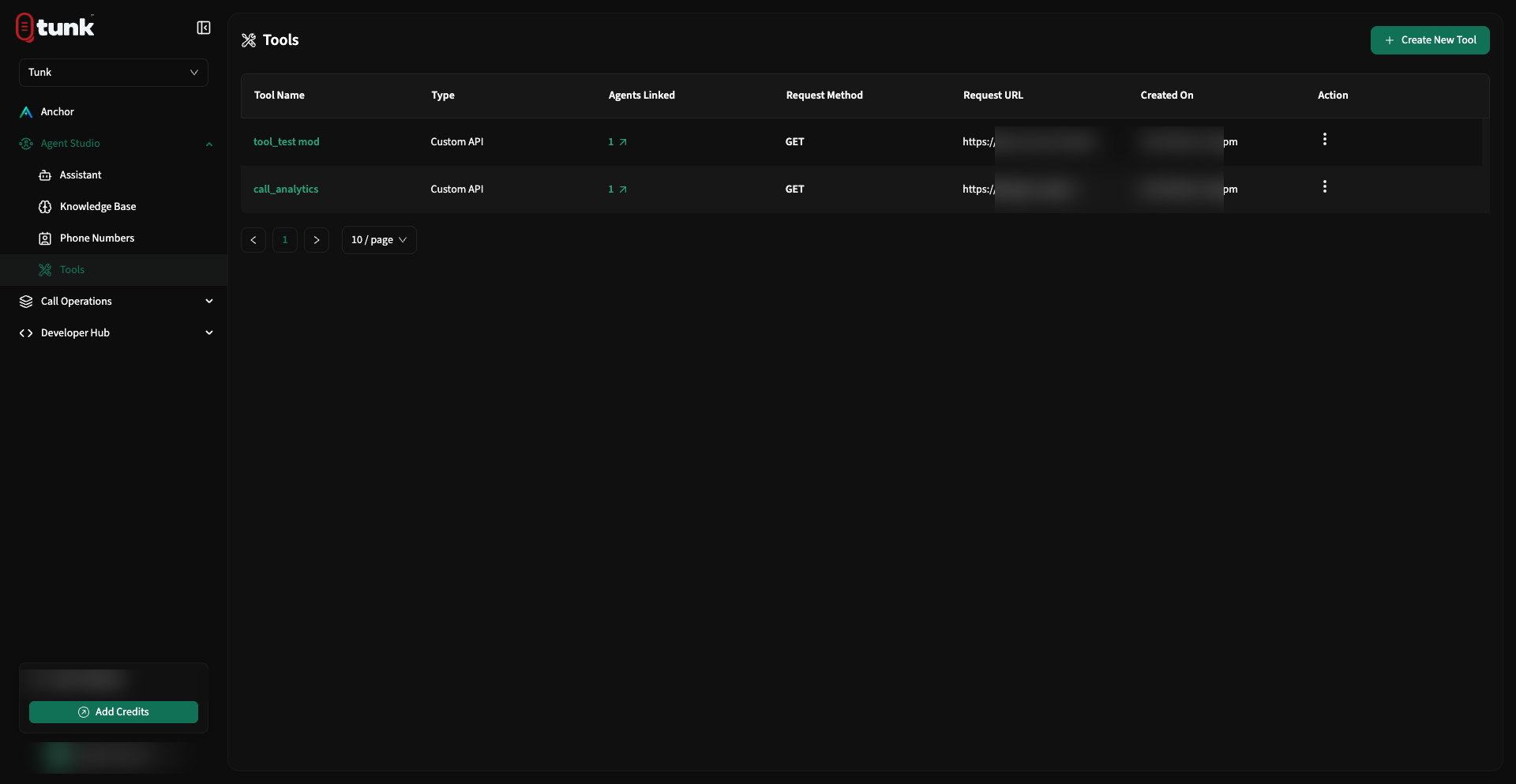Open the call_analytics tool link
1516x784 pixels.
pyautogui.click(x=286, y=189)
